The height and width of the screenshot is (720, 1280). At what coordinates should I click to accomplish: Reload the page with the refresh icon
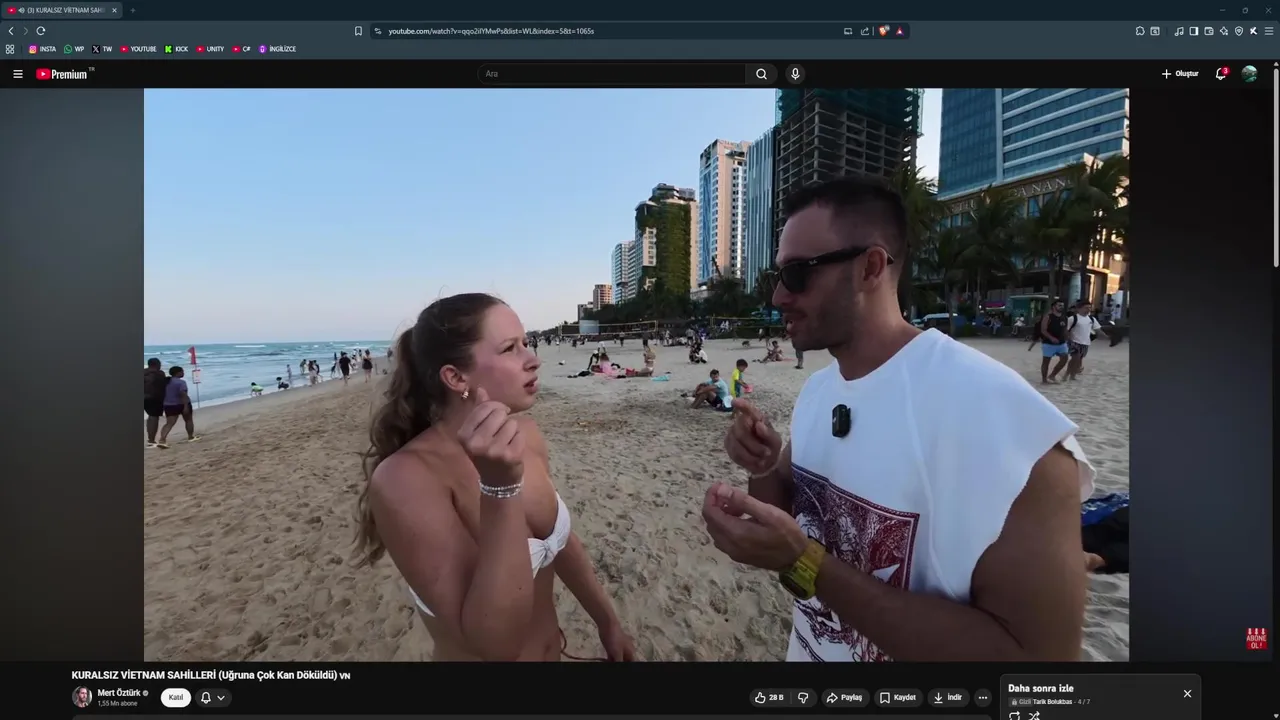(x=41, y=31)
